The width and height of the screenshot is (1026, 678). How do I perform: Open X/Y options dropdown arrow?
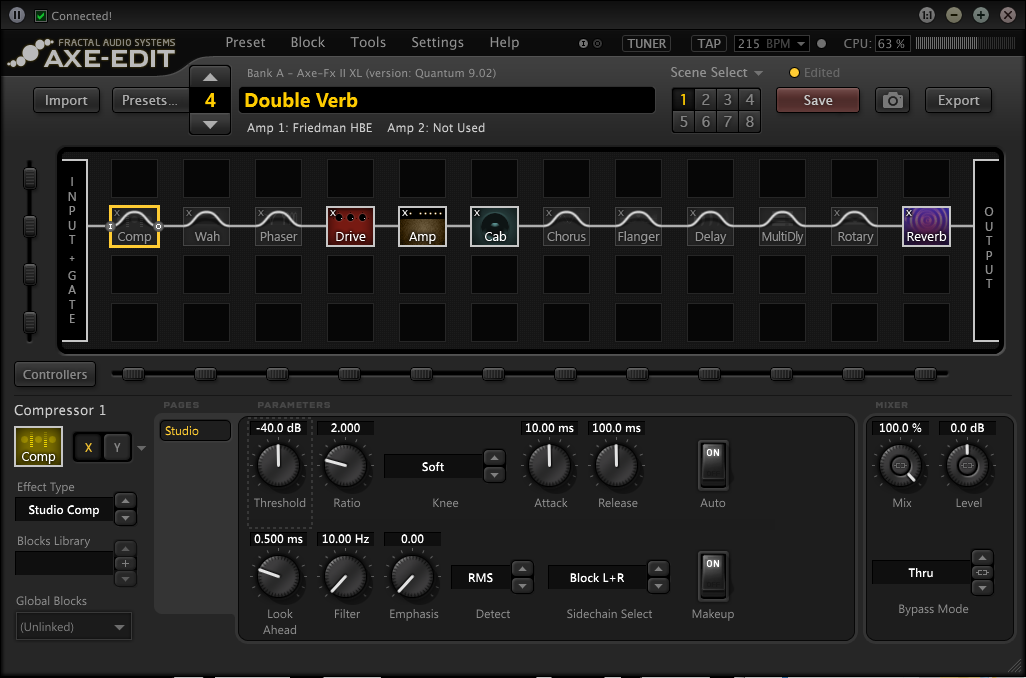click(141, 448)
